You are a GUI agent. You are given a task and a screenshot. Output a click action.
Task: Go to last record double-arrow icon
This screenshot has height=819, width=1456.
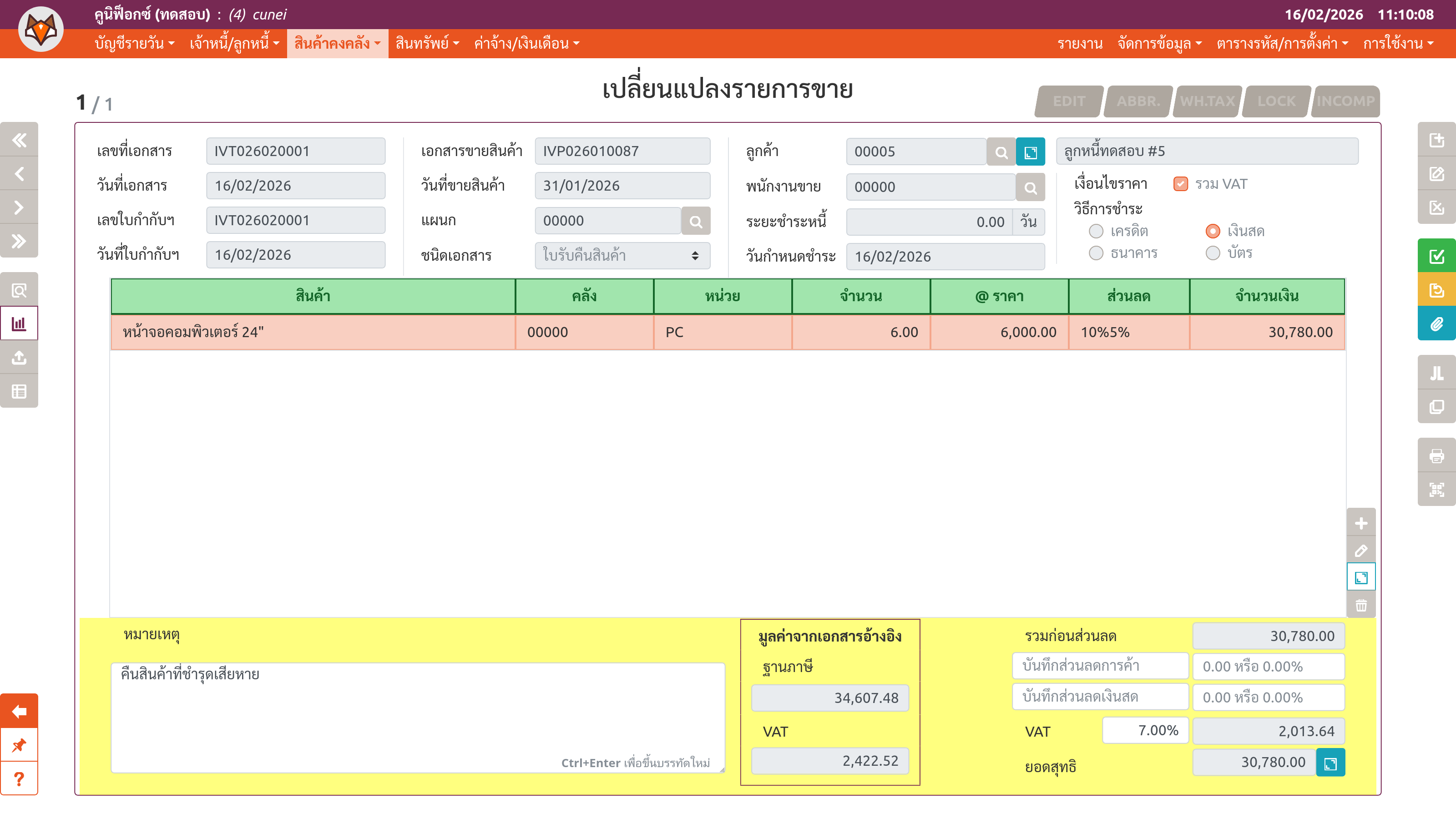coord(19,241)
